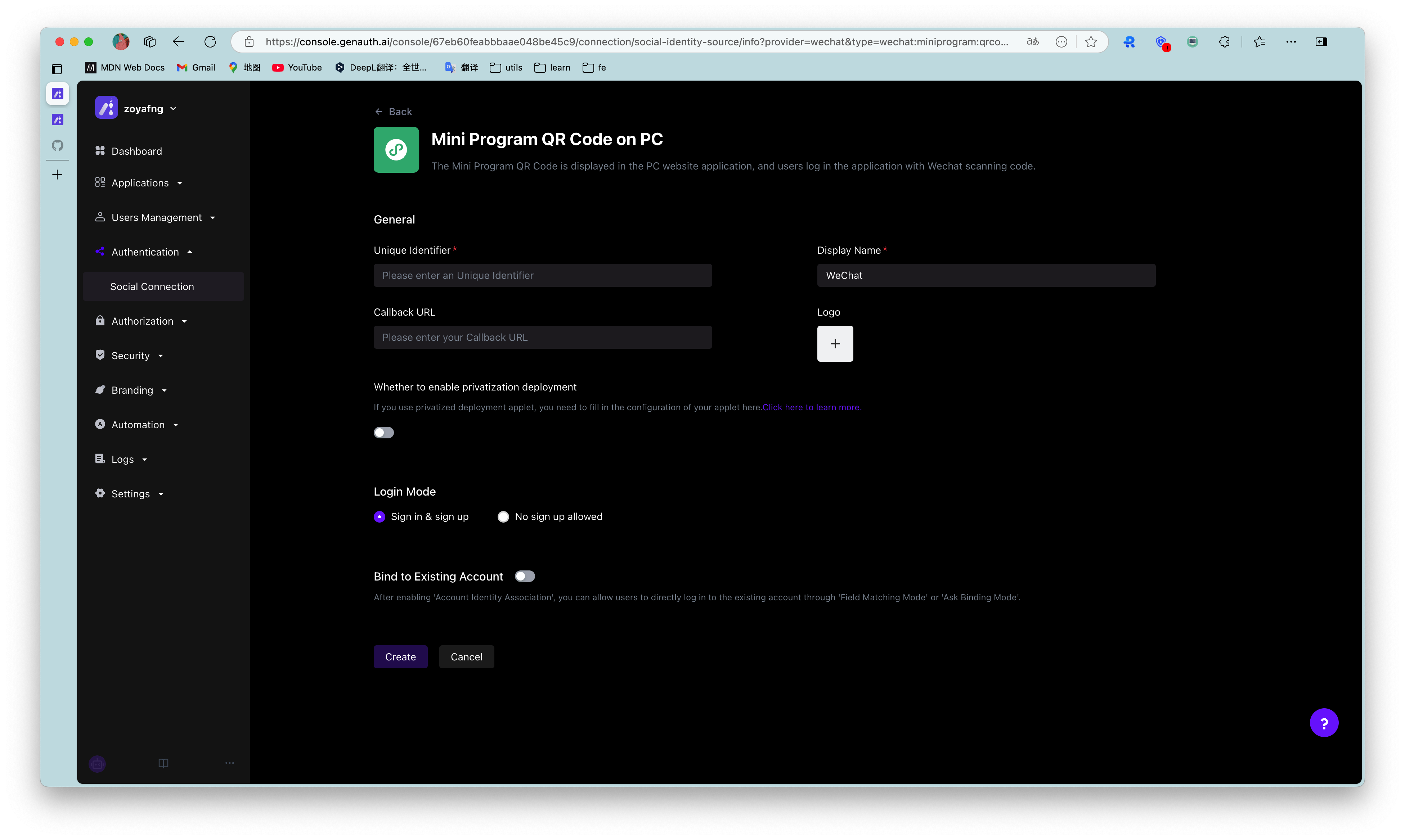
Task: Click the site lock icon in address bar
Action: click(x=248, y=41)
